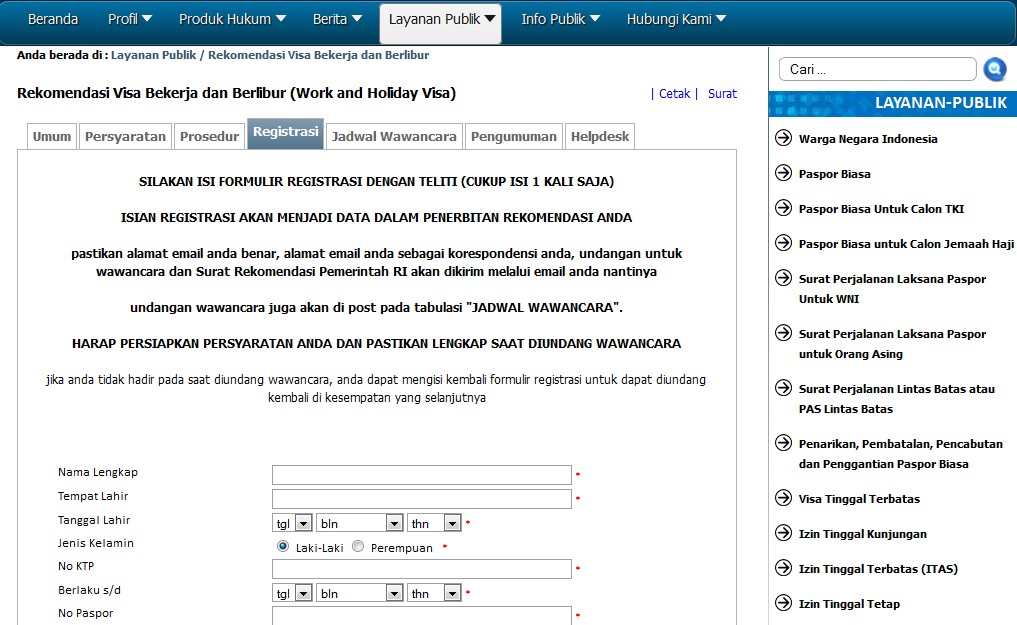Screen dimensions: 1017x625
Task: Open Tanggal Lahir day (tgl) dropdown
Action: [293, 523]
